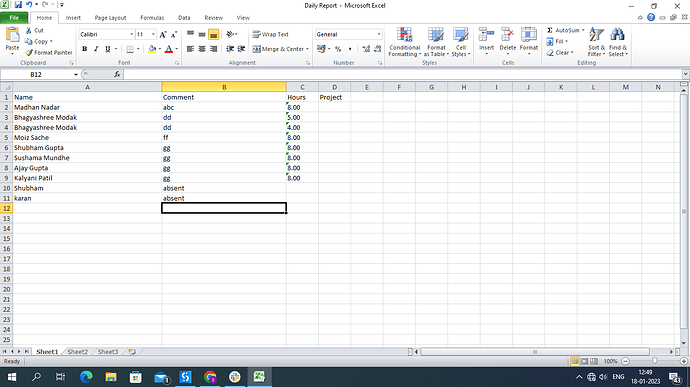This screenshot has height=387, width=690.
Task: Click the Insert Function fx icon
Action: tap(117, 74)
